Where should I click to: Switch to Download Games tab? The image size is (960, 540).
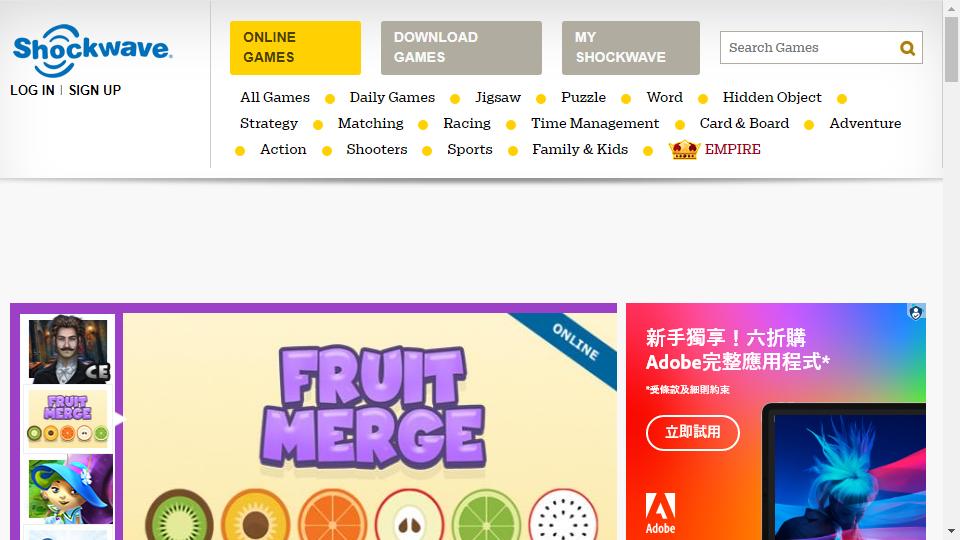(461, 48)
